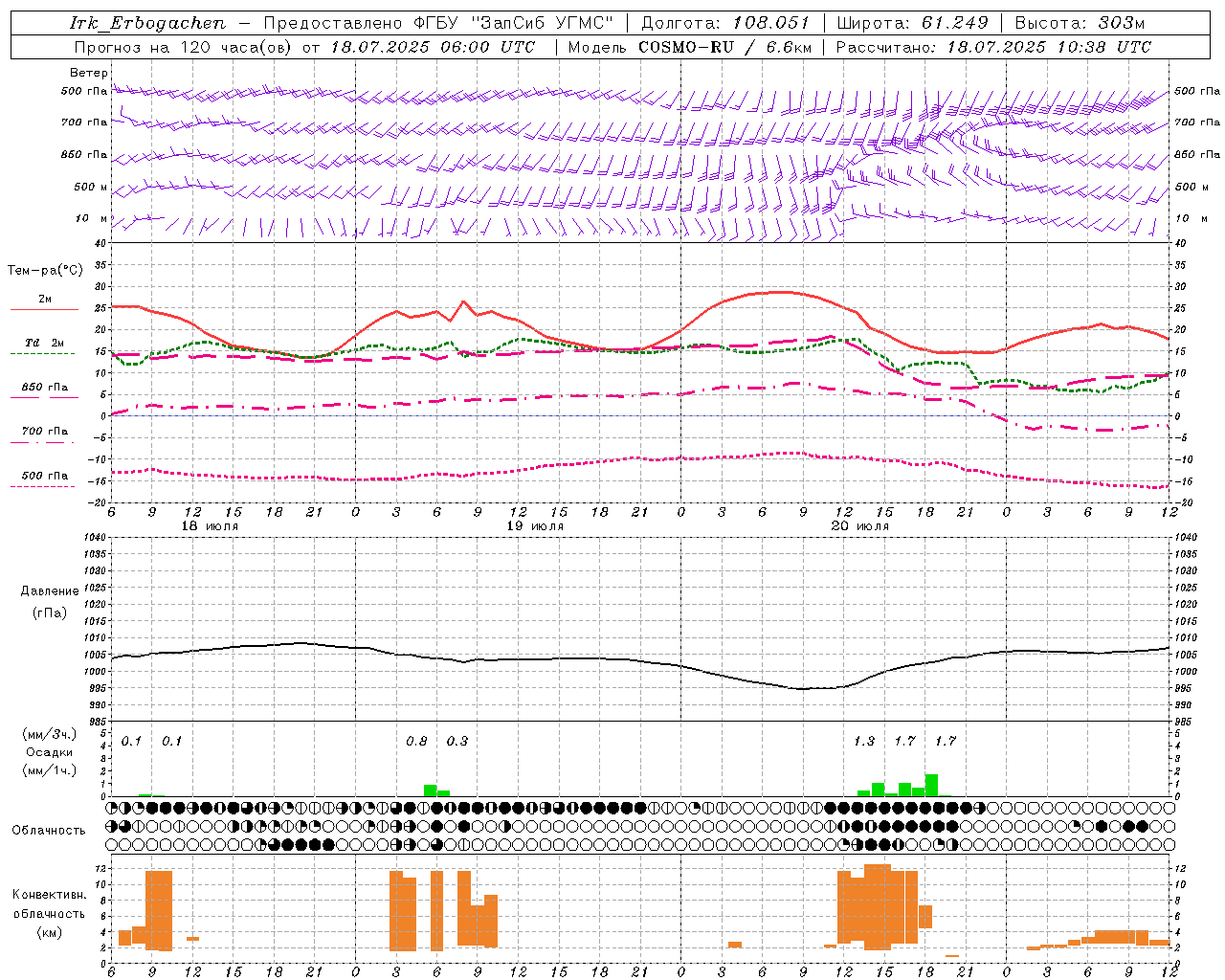
Task: Click the 19 июля date label
Action: pos(534,526)
